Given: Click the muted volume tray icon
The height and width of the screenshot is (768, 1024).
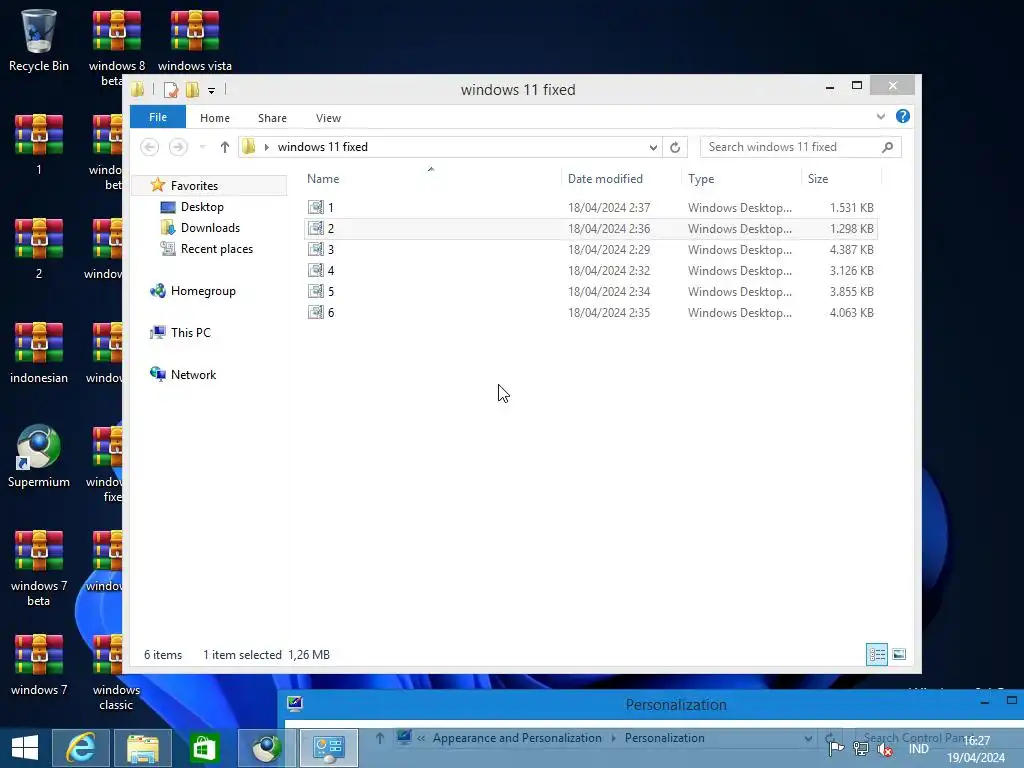Looking at the screenshot, I should 885,750.
